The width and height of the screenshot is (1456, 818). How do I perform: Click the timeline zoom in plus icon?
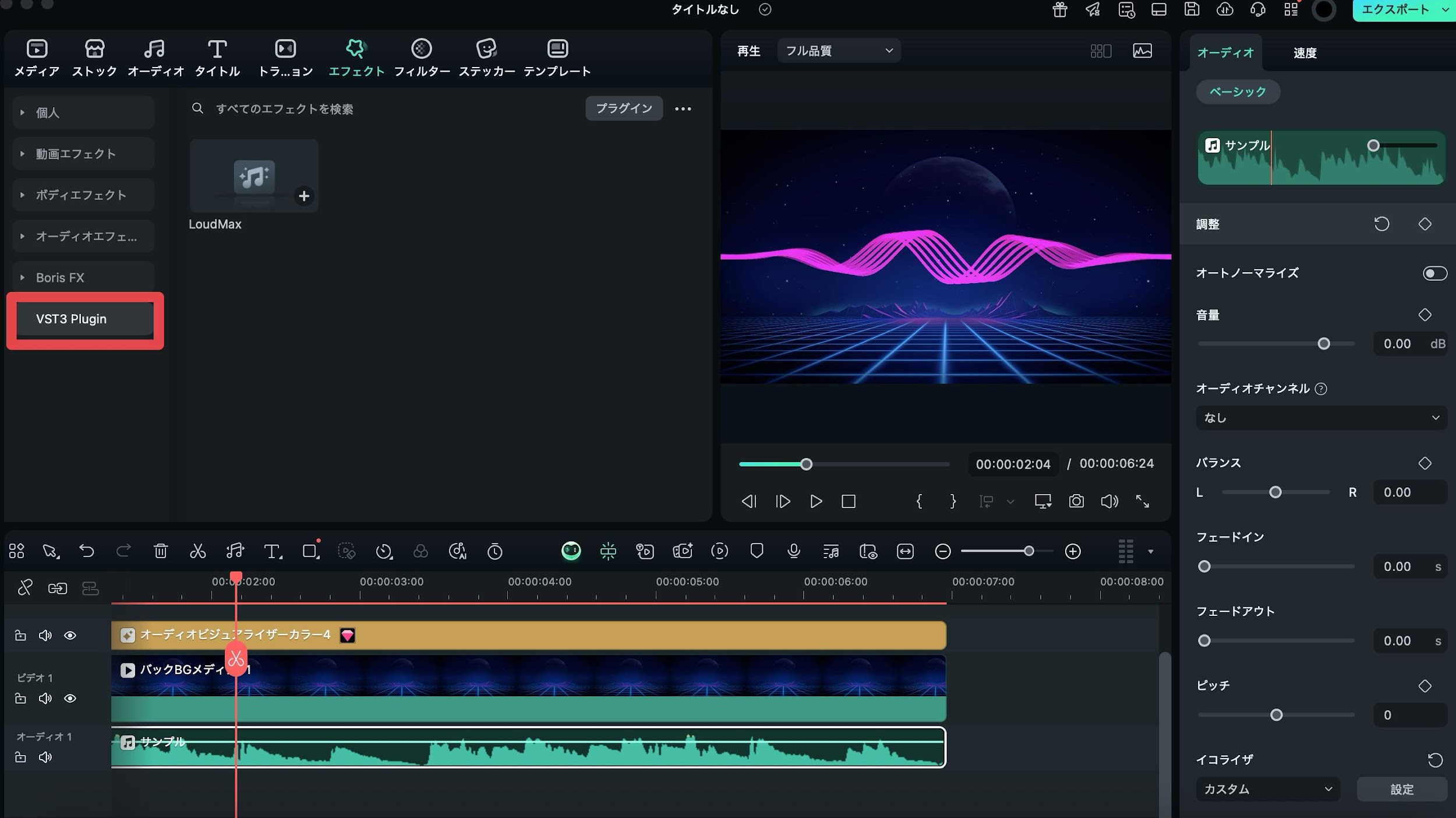[x=1072, y=551]
